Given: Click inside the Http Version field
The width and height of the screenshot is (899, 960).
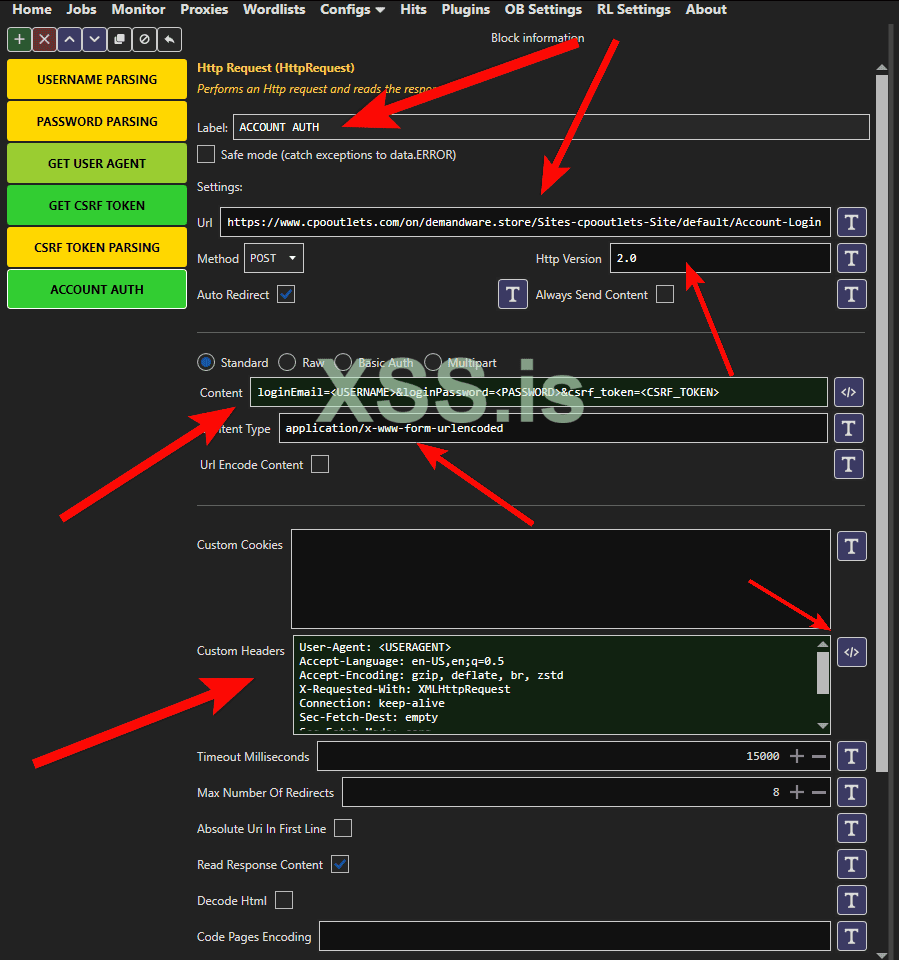Looking at the screenshot, I should tap(720, 258).
